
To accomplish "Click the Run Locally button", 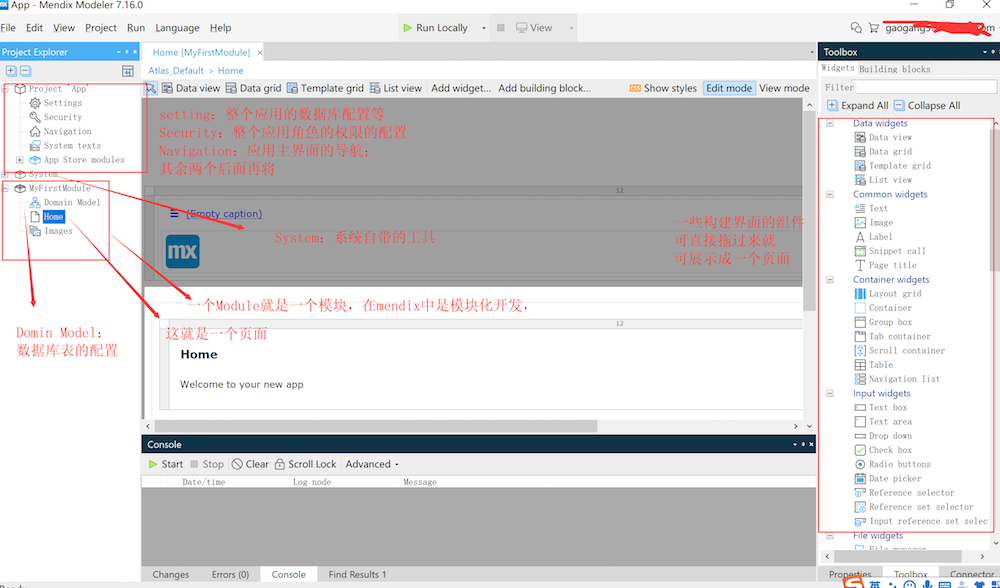I will click(436, 28).
